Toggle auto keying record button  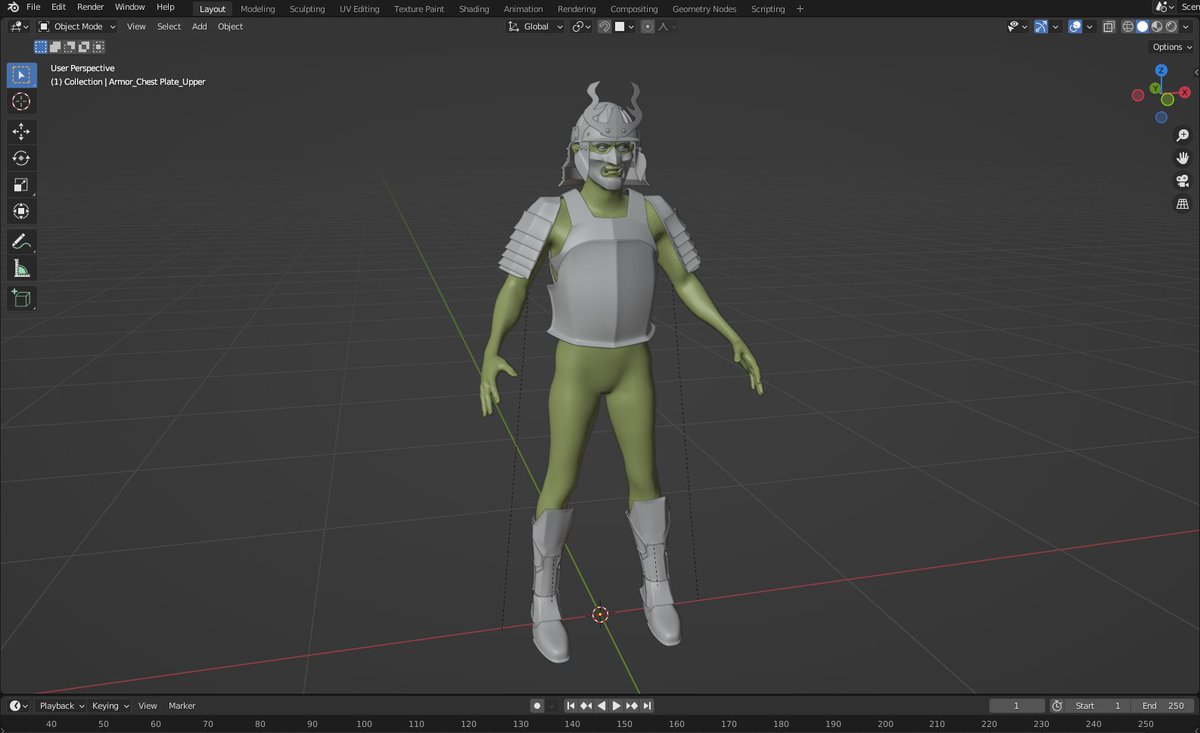[537, 706]
